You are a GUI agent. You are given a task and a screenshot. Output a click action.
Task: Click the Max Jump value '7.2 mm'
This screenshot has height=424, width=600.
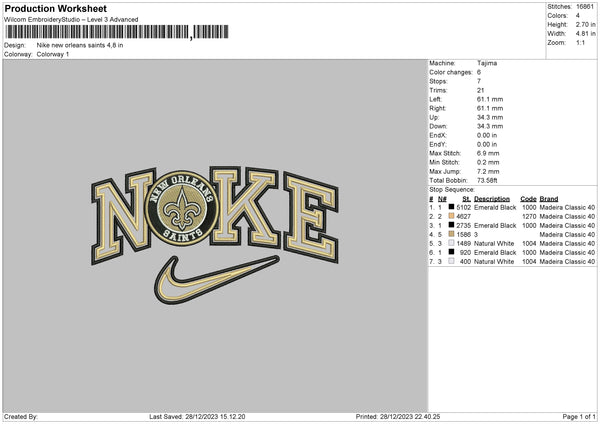tap(488, 171)
